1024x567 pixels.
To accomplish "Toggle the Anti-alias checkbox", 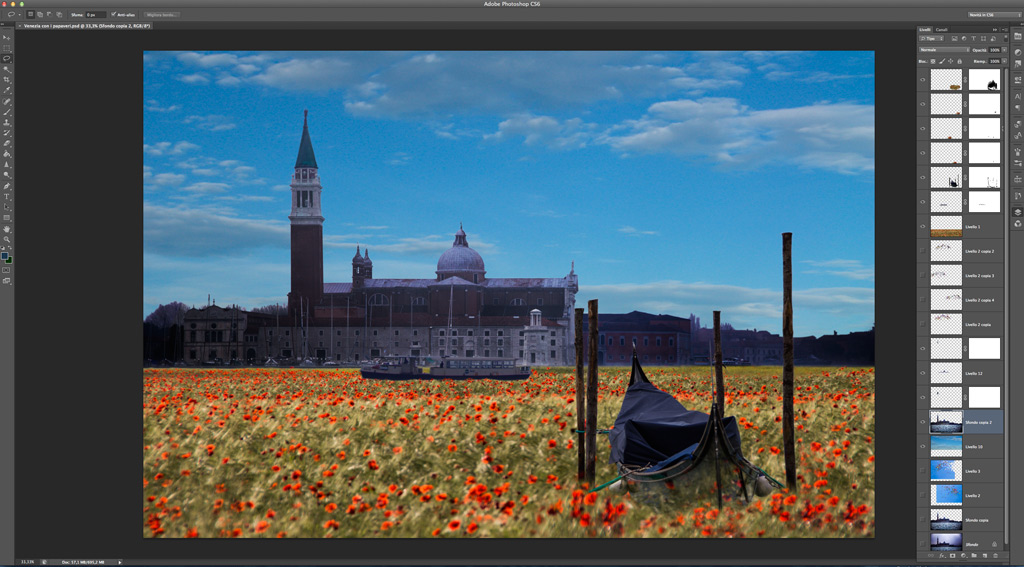I will click(114, 14).
